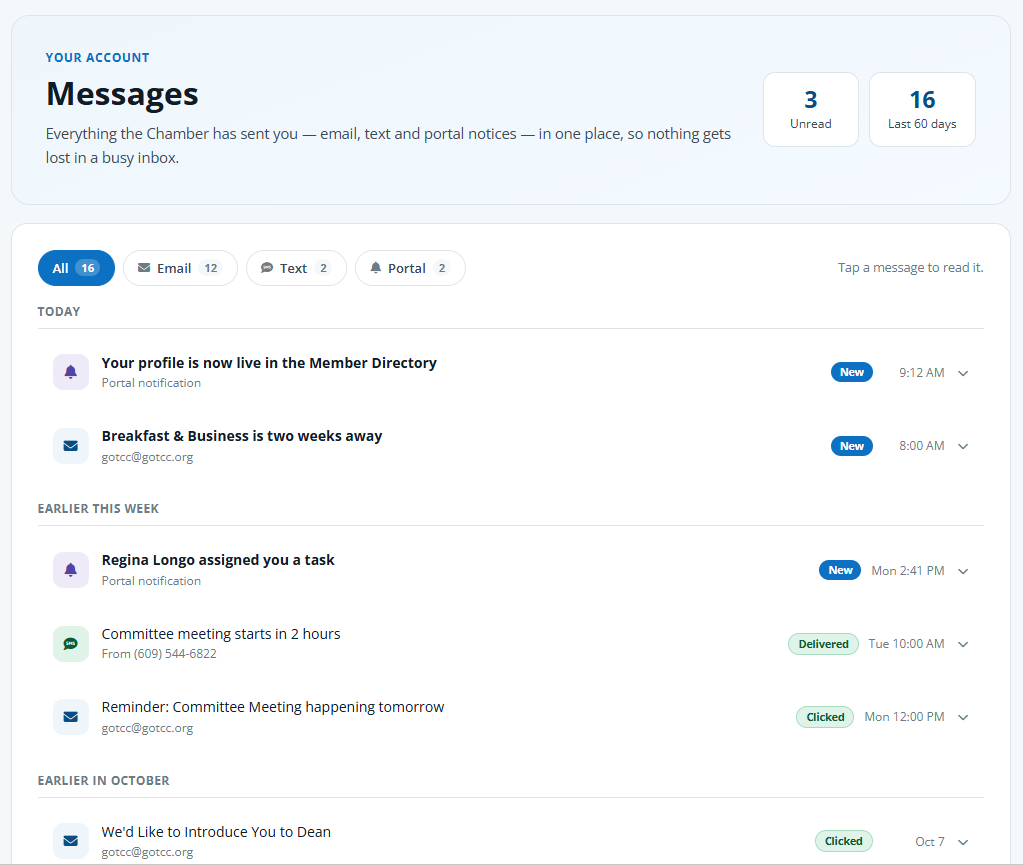Image resolution: width=1023 pixels, height=865 pixels.
Task: Show only Portal notifications
Action: (x=410, y=268)
